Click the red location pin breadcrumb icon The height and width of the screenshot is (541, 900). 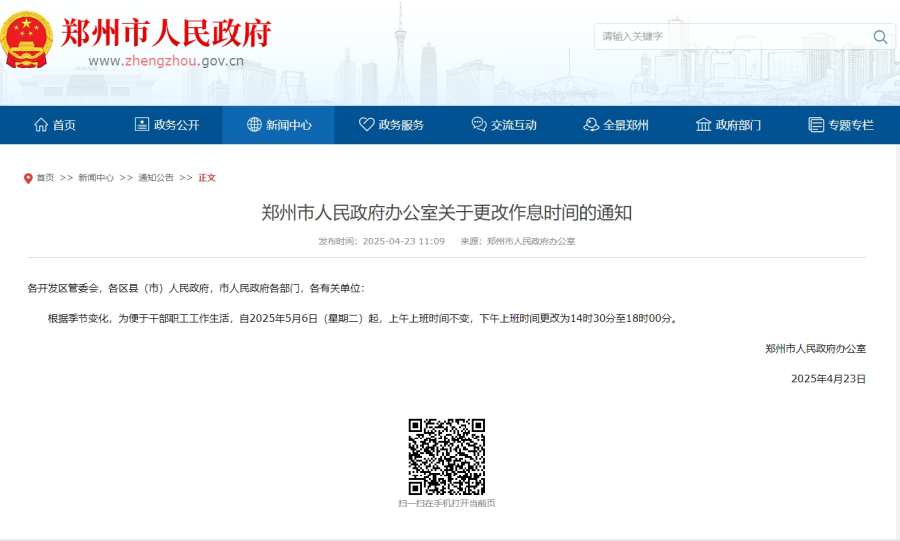[28, 178]
